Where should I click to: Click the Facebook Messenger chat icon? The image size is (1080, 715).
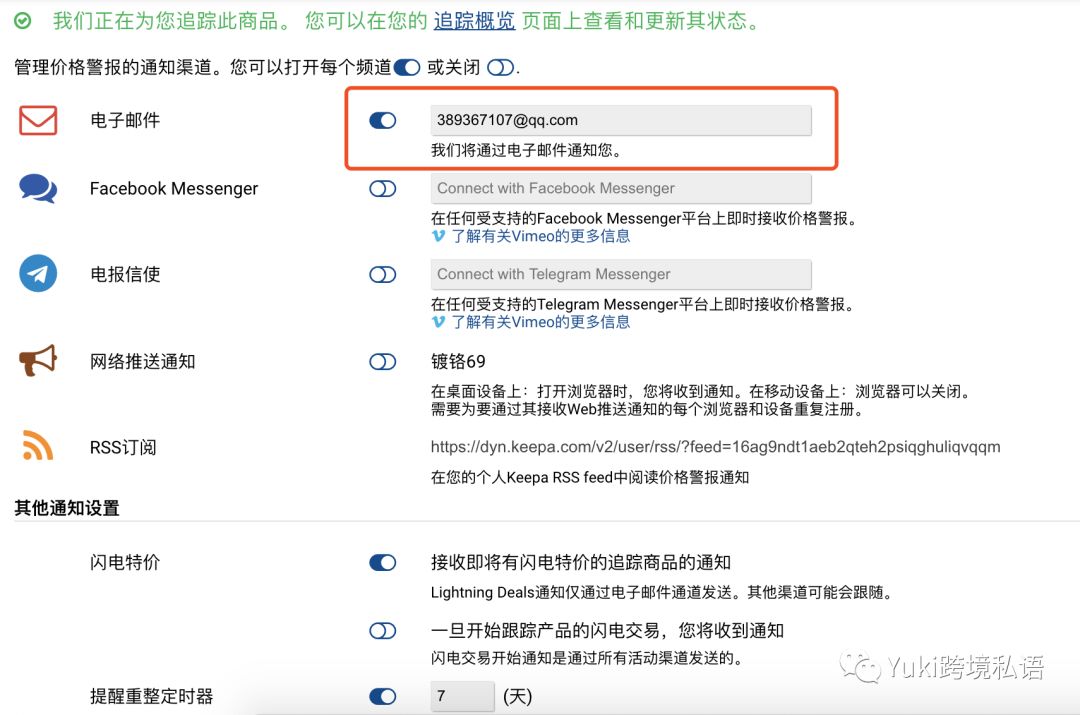coord(36,188)
